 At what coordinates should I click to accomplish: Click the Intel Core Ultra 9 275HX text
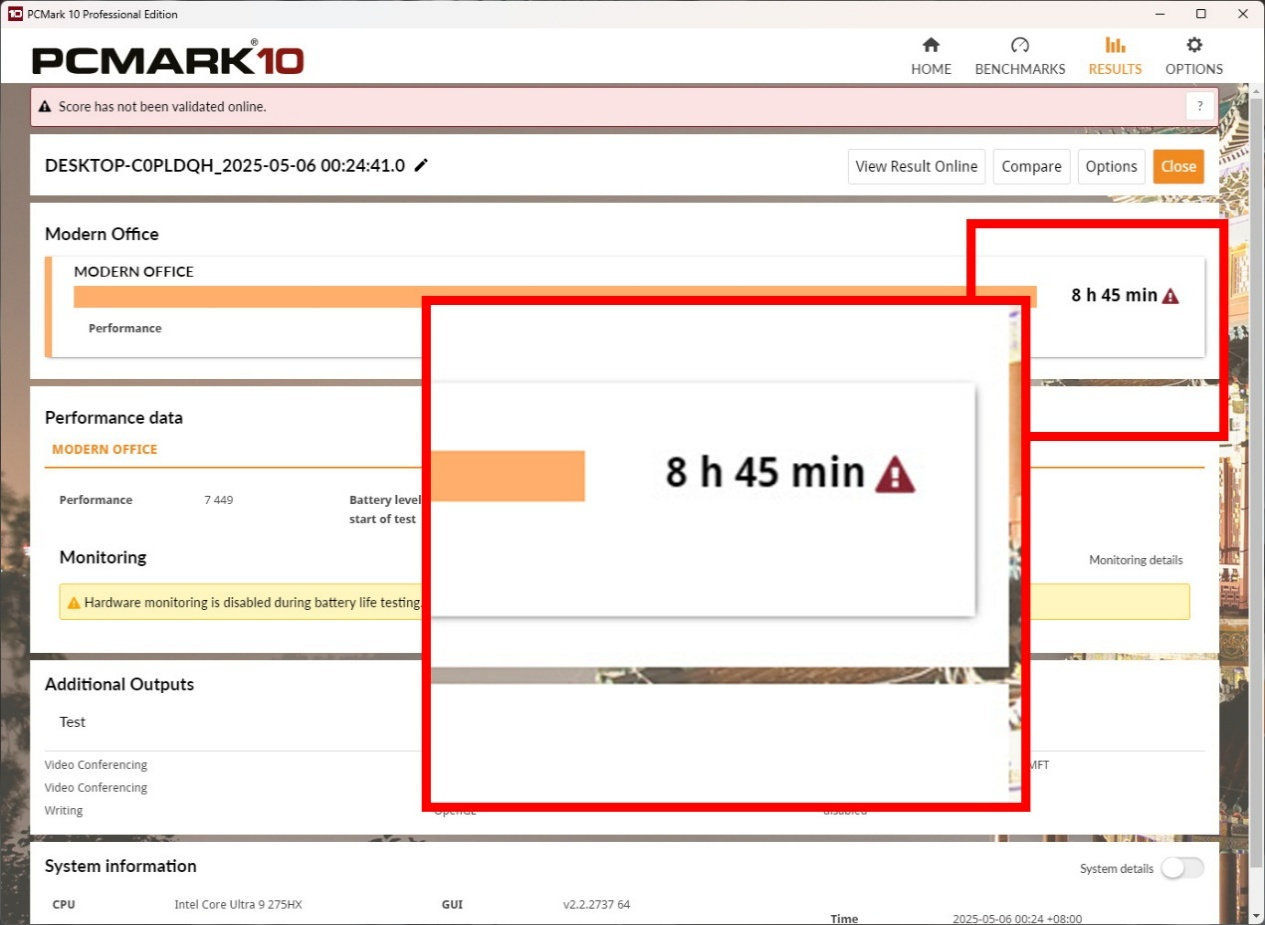coord(238,904)
